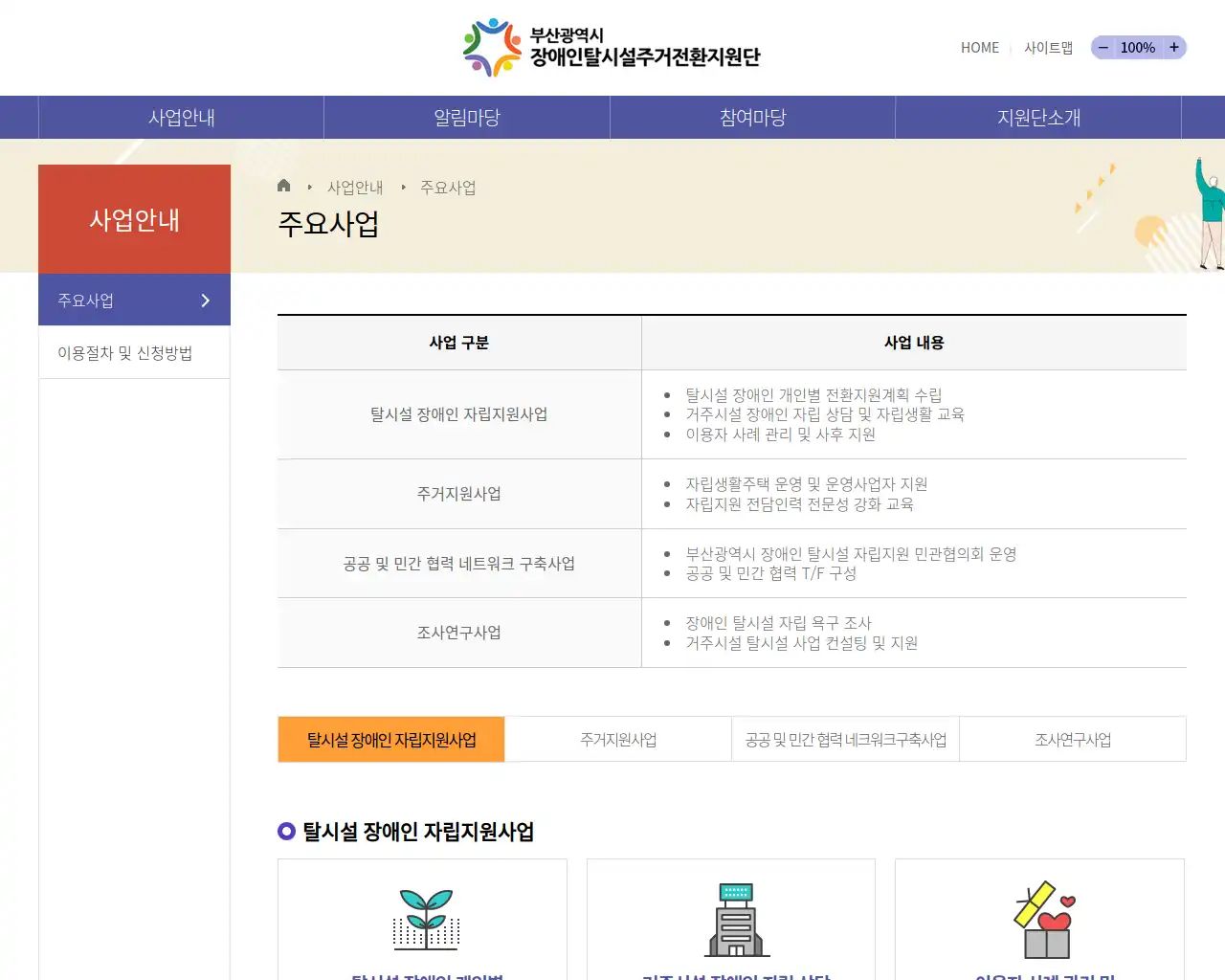Switch to 공공 및 민간 협력 네크워크구축사업 tab
The image size is (1225, 980).
846,740
